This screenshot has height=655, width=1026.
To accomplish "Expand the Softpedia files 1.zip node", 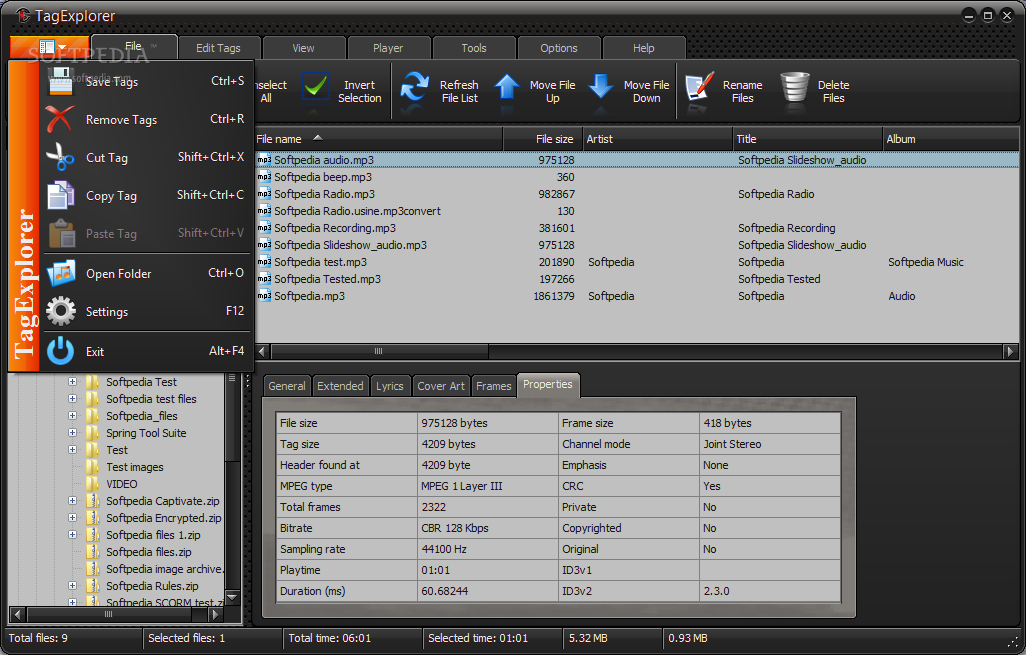I will (73, 535).
